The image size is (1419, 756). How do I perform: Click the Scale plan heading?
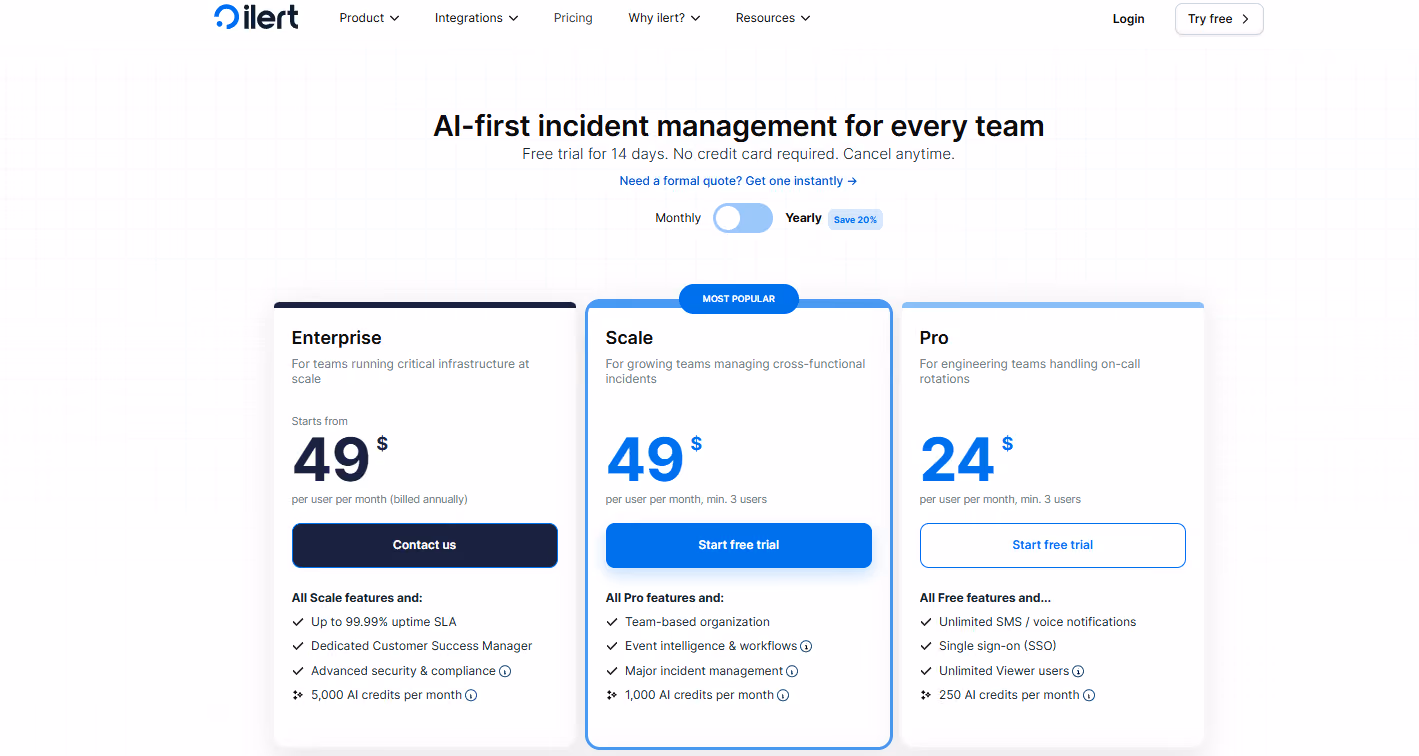click(629, 338)
